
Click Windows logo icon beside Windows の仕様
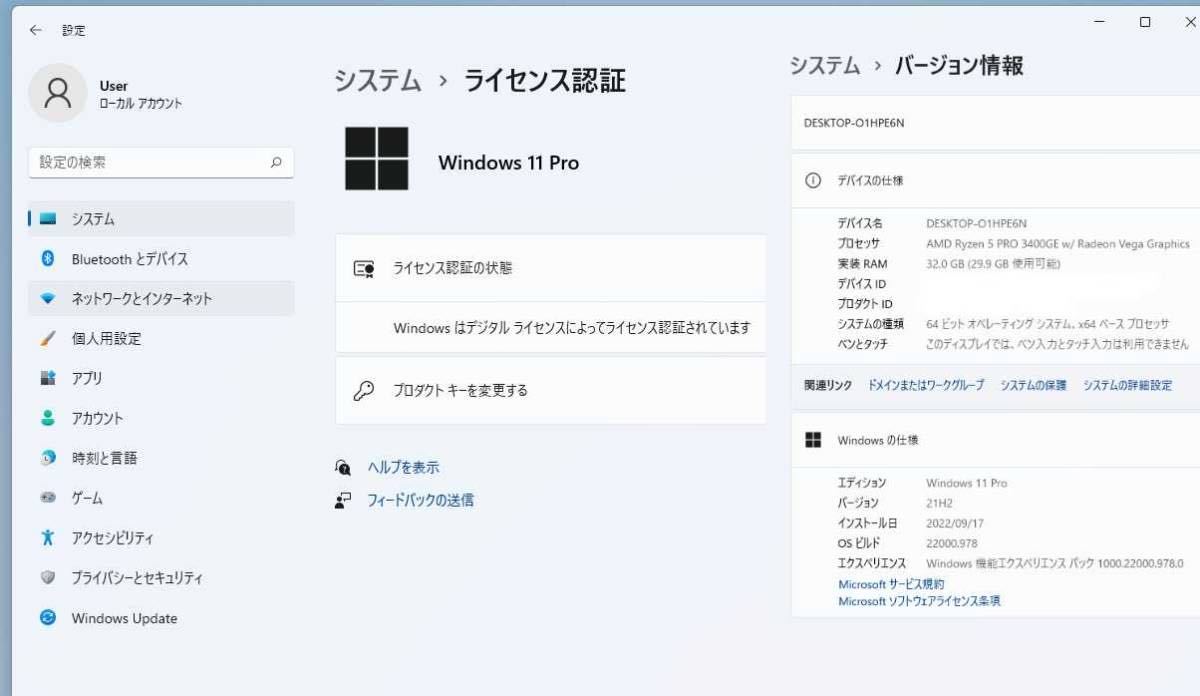(x=814, y=440)
